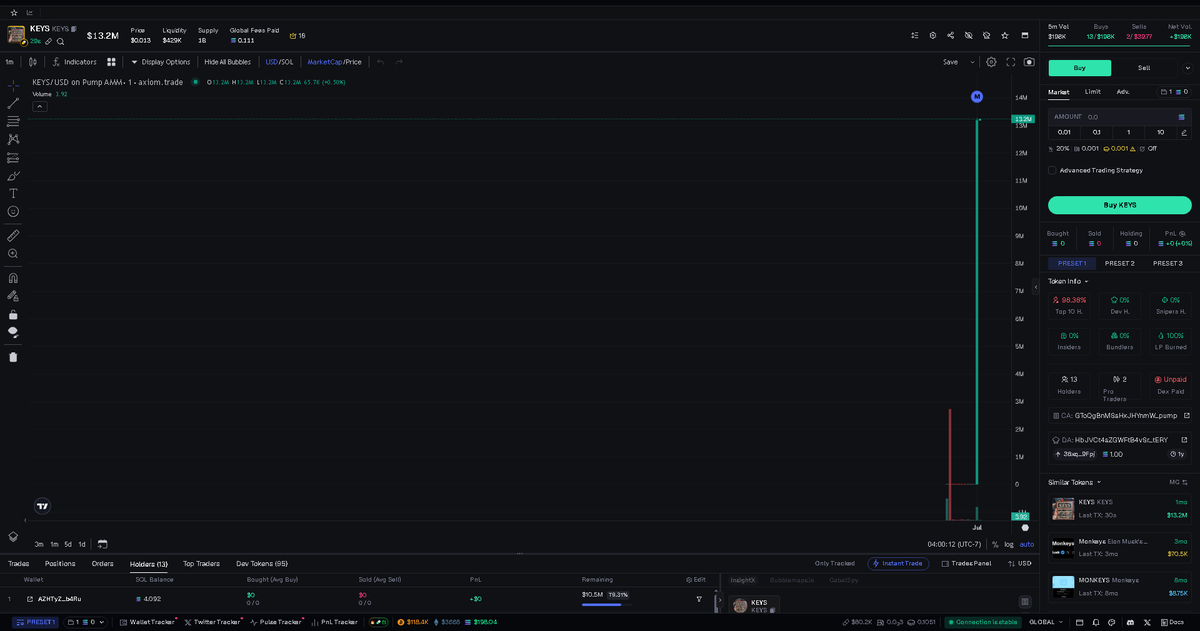
Task: Toggle Only Tracked filter
Action: [834, 564]
